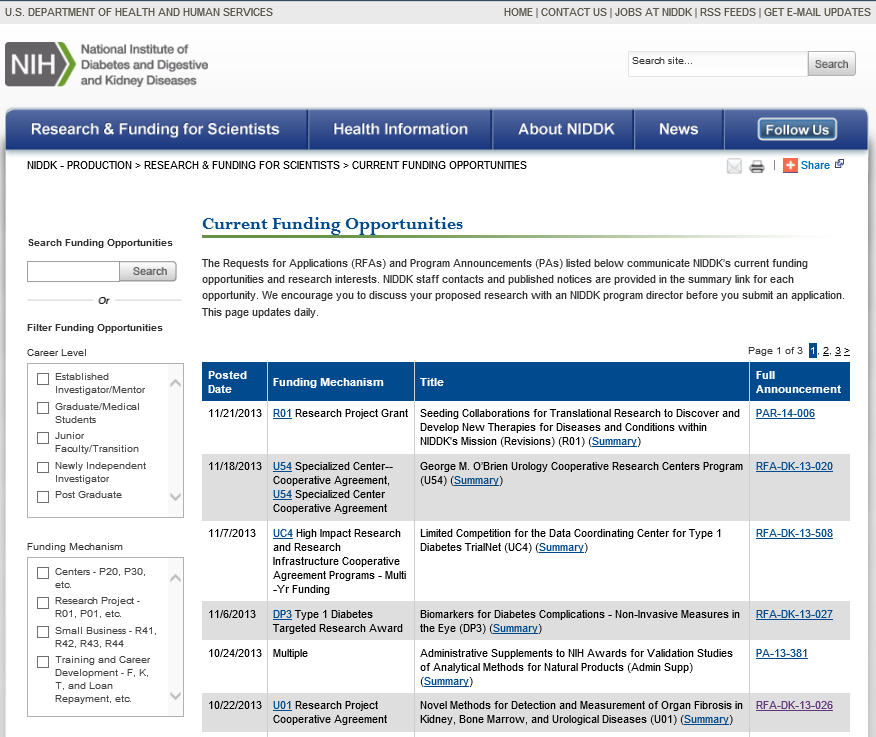876x737 pixels.
Task: Open Summary for Organ Fibrosis U01
Action: pyautogui.click(x=706, y=720)
